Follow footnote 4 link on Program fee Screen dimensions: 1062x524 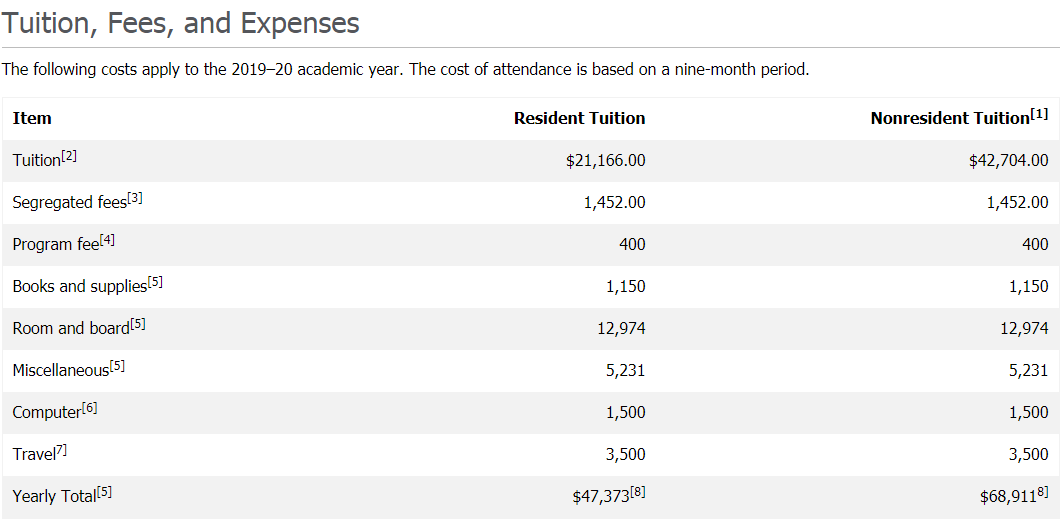[108, 240]
